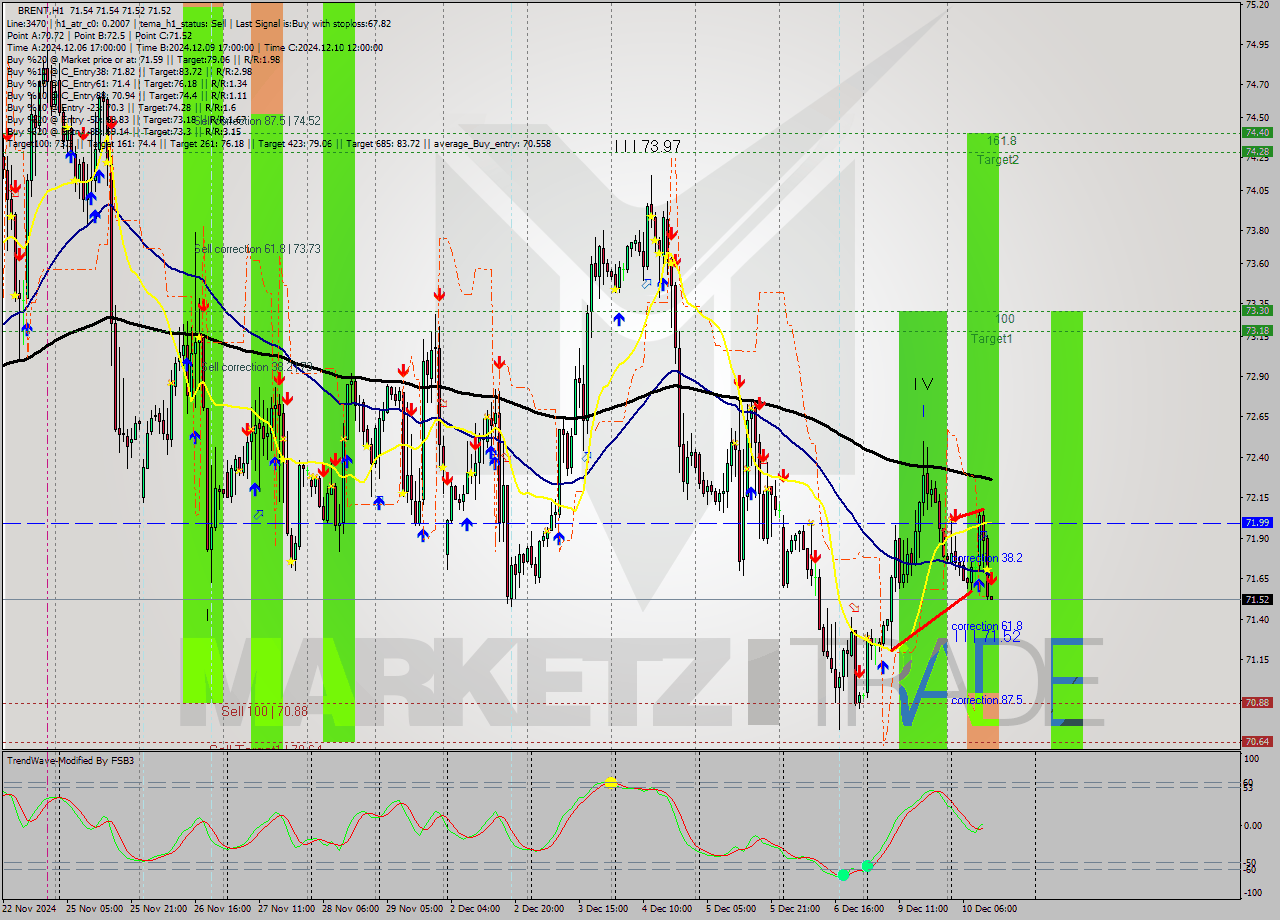Select the 'Time A:2024.12.06 17:00:00' line

click(66, 47)
